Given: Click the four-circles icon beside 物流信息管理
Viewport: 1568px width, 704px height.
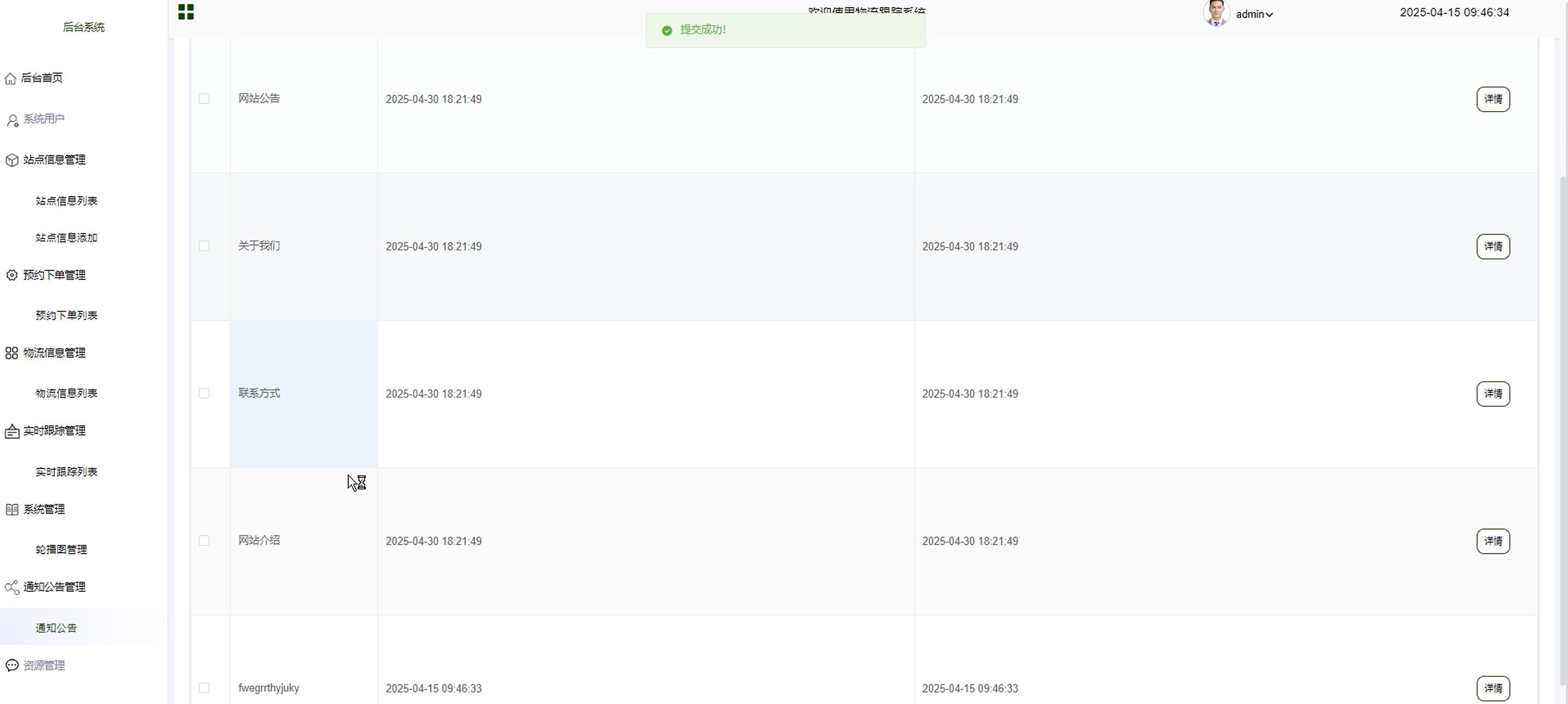Looking at the screenshot, I should point(11,353).
